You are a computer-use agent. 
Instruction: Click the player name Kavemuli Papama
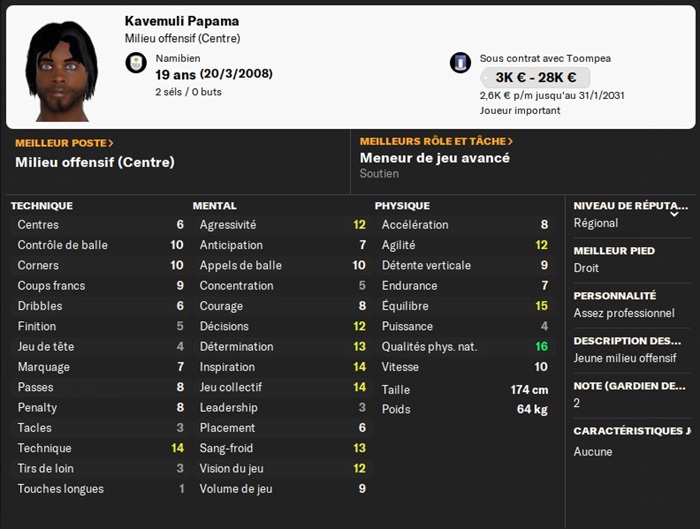182,21
